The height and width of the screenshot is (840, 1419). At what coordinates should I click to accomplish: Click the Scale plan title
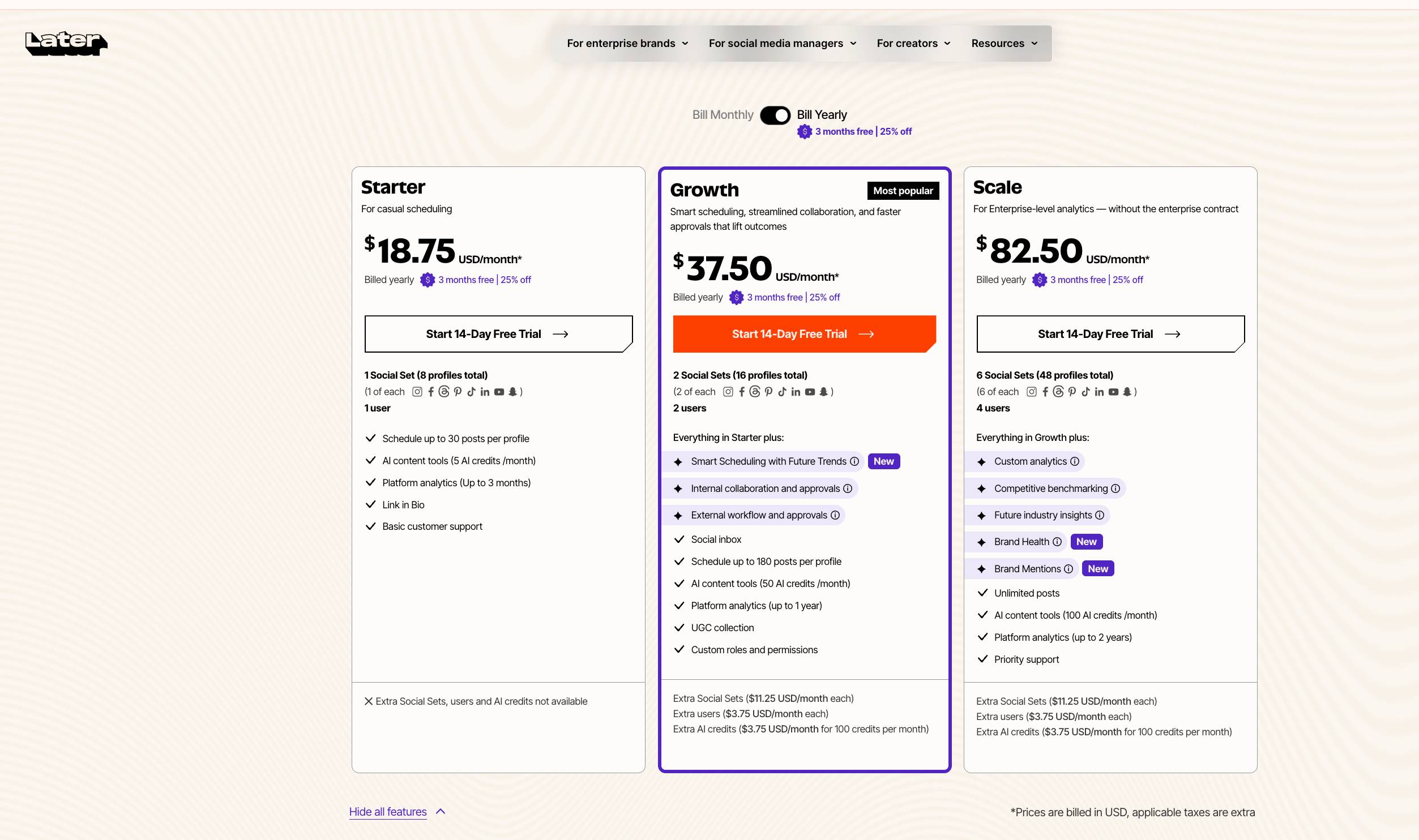click(x=997, y=187)
